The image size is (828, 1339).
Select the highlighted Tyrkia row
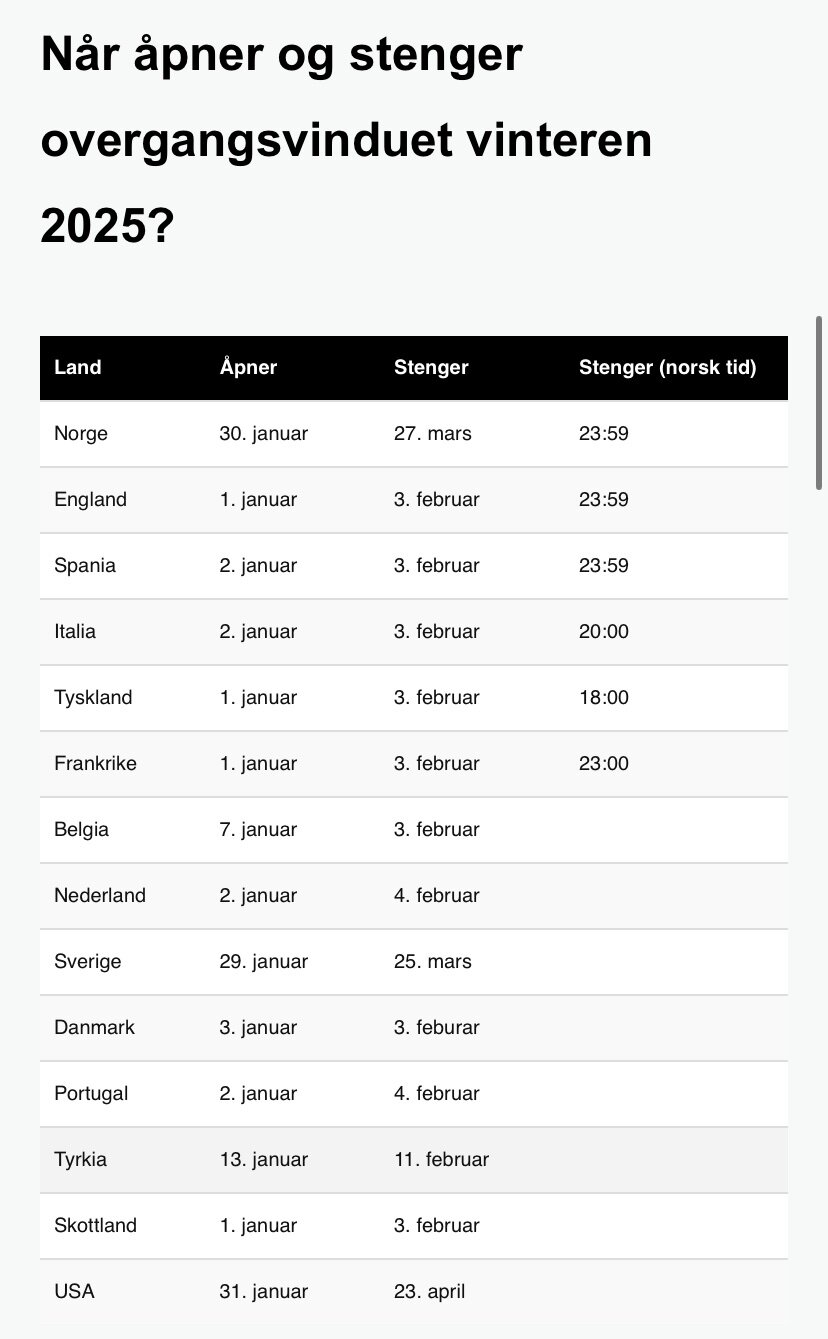[414, 1160]
